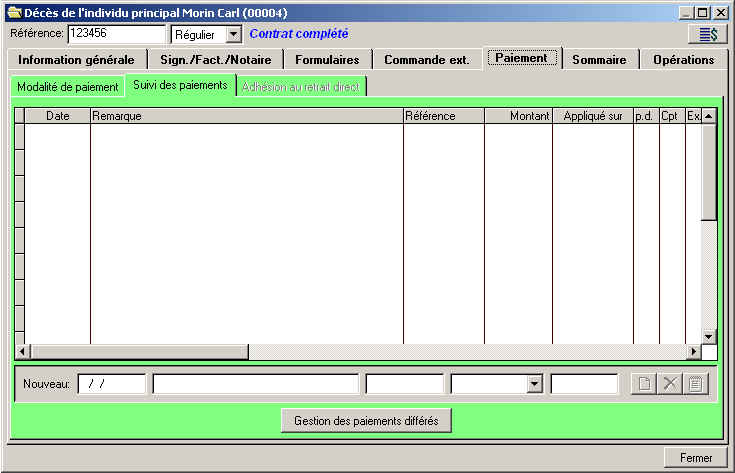Expand the new payment combo box
Image resolution: width=735 pixels, height=473 pixels.
(534, 384)
